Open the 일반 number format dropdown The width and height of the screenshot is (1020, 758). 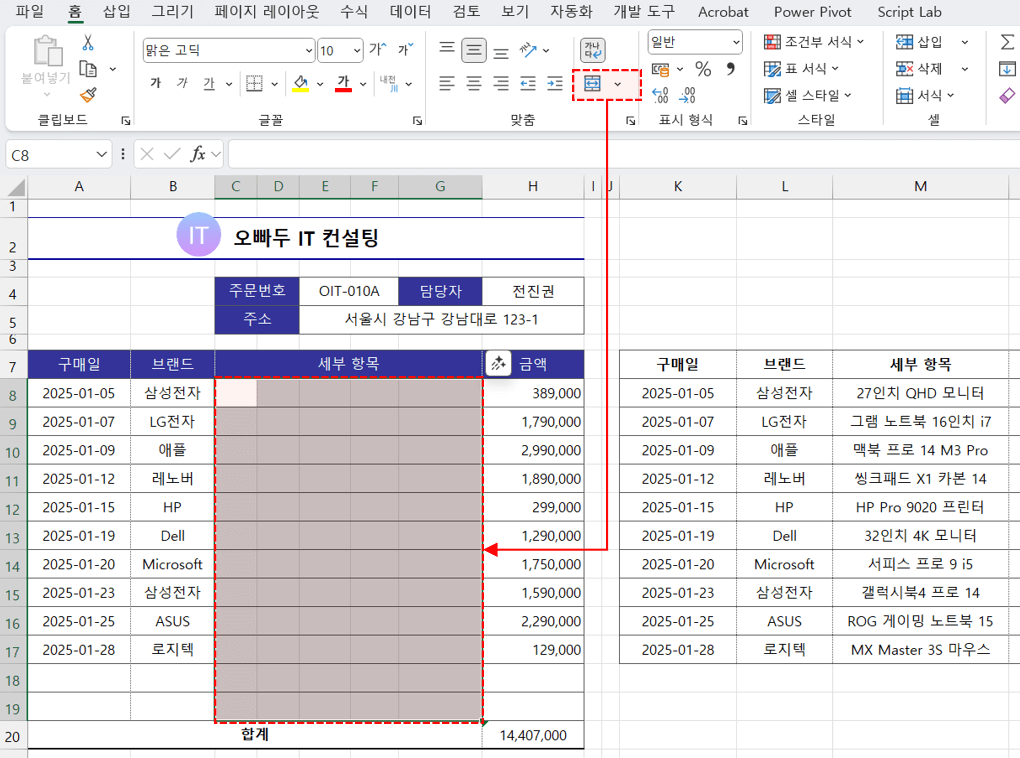tap(736, 42)
